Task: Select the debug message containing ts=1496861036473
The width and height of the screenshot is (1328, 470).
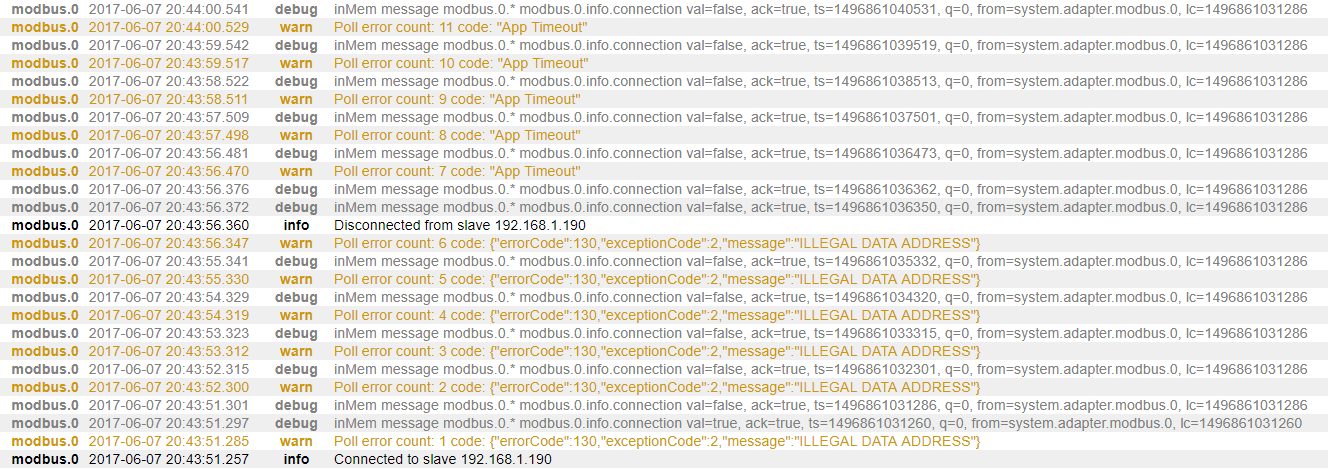Action: pos(820,153)
